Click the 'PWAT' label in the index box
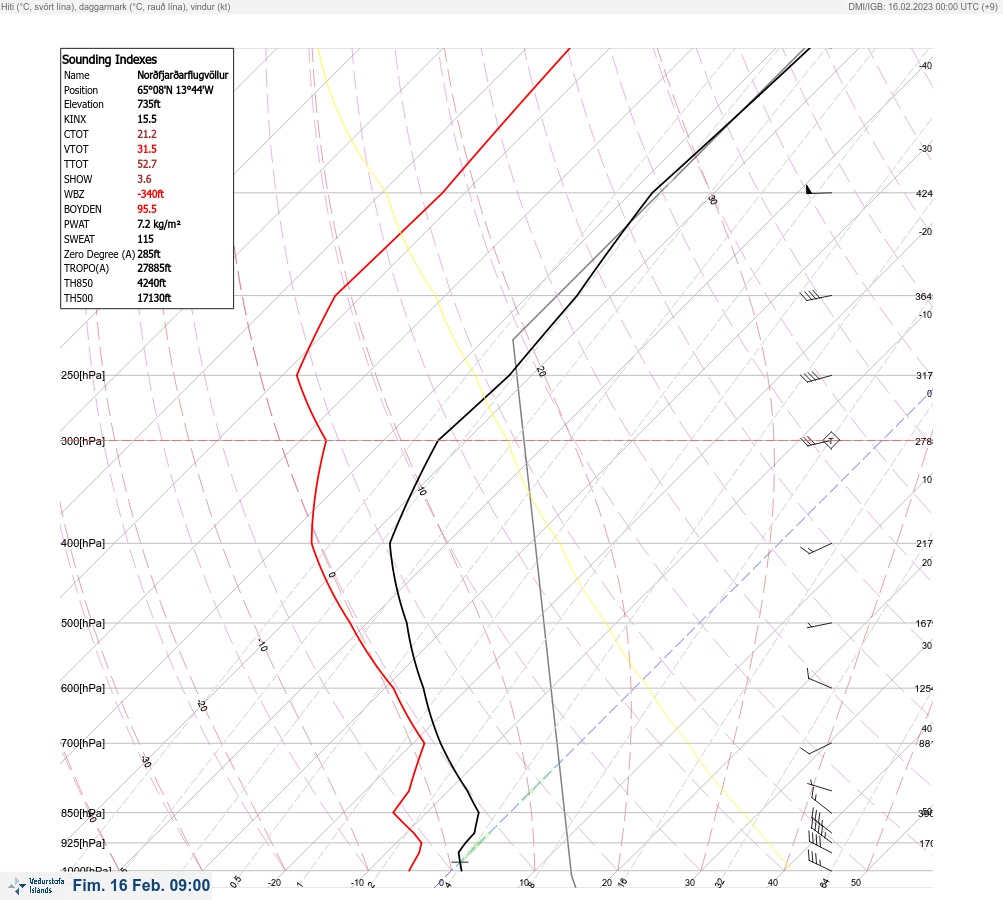 76,224
